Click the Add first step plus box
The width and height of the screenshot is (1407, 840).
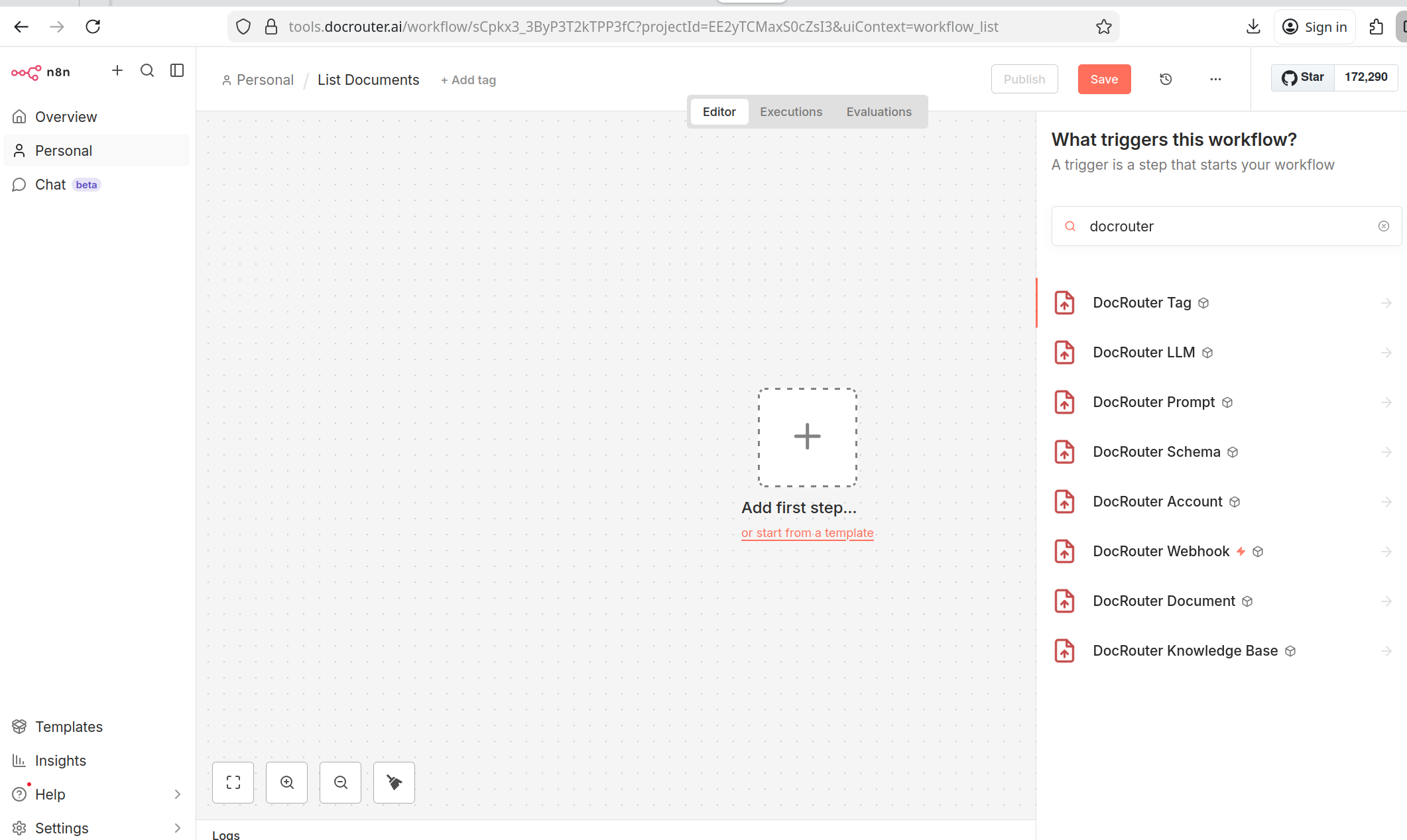[807, 437]
